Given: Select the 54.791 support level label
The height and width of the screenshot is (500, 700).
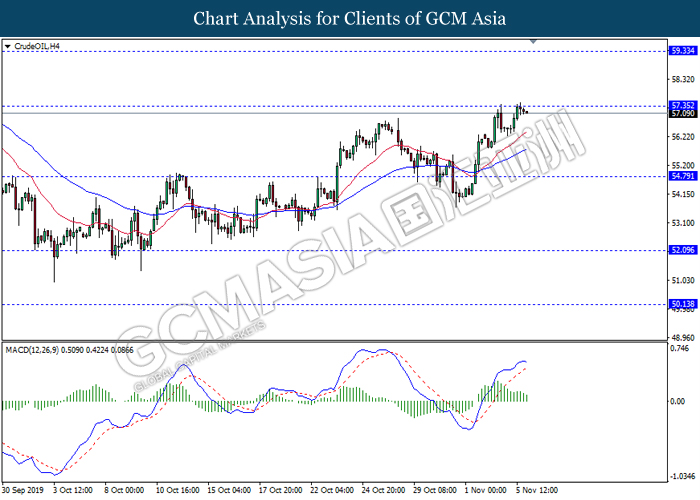Looking at the screenshot, I should [x=683, y=176].
